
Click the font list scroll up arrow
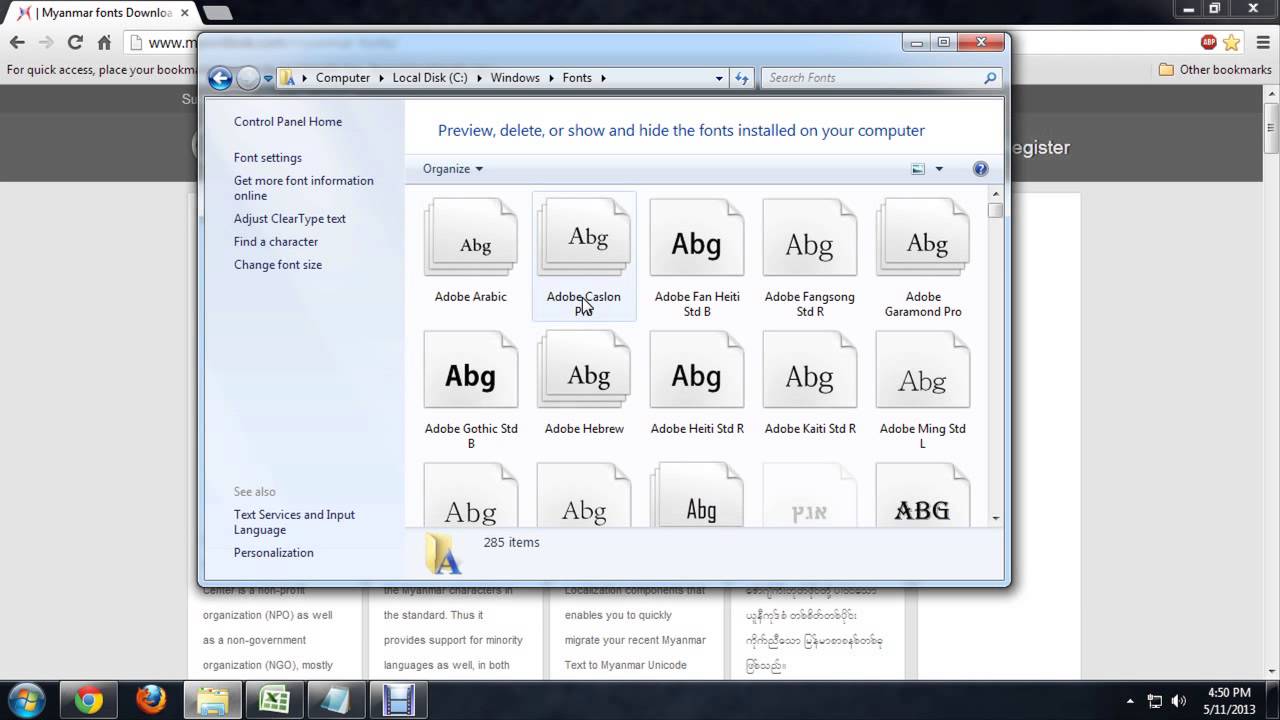(995, 193)
